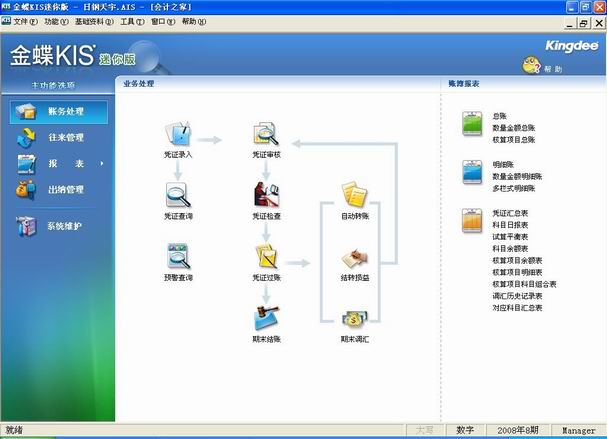607x439 pixels.
Task: Open the 工具(T) menu
Action: pyautogui.click(x=132, y=22)
